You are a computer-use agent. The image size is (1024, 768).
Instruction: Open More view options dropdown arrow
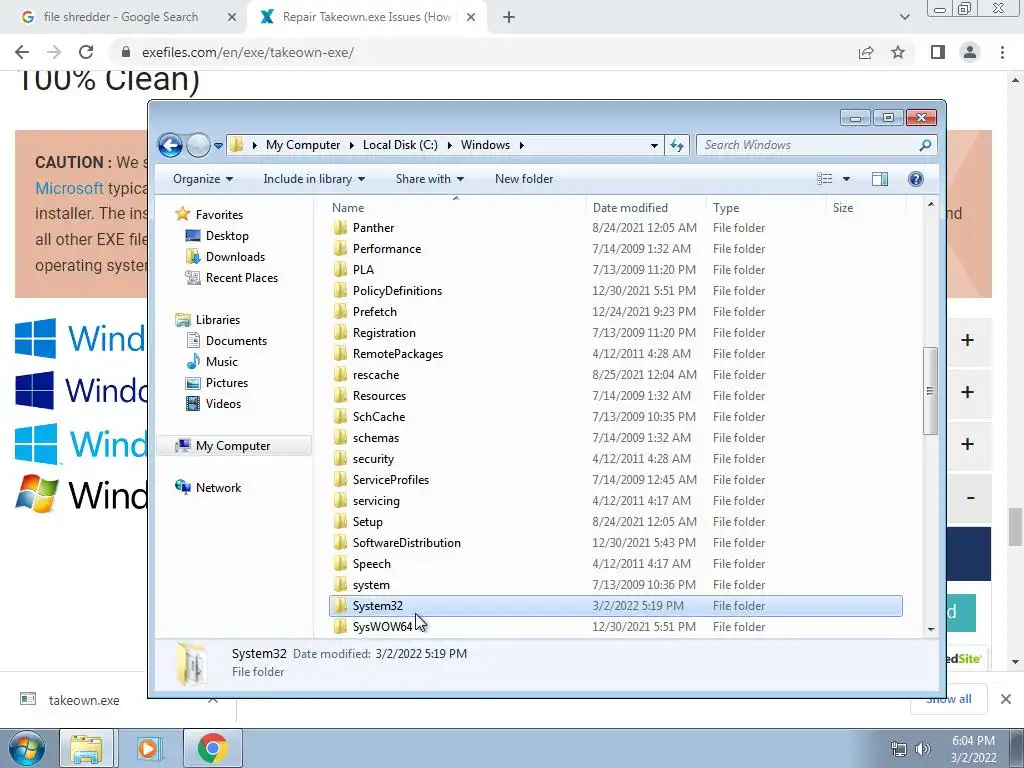click(846, 179)
